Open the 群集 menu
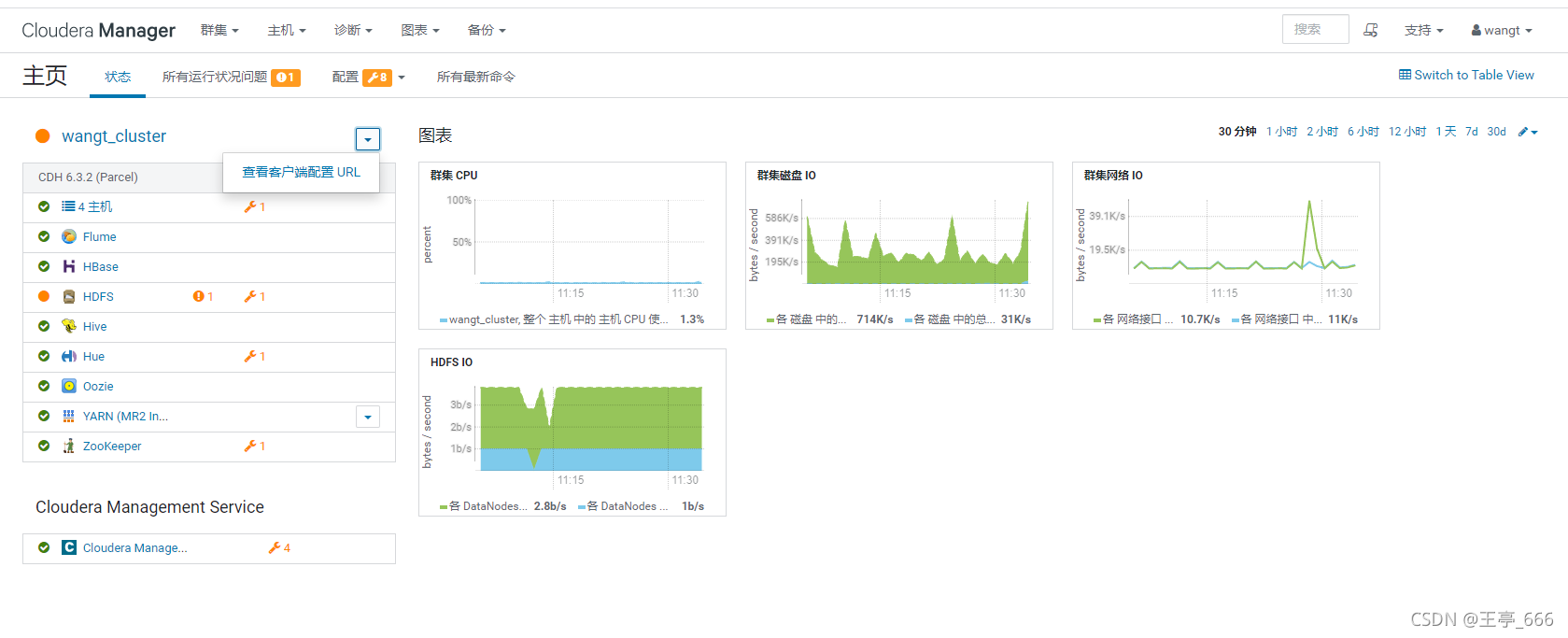Image resolution: width=1568 pixels, height=638 pixels. [x=219, y=30]
